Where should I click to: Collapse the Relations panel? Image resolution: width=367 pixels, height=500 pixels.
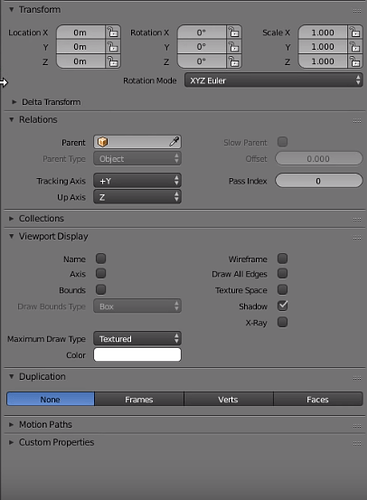12,119
